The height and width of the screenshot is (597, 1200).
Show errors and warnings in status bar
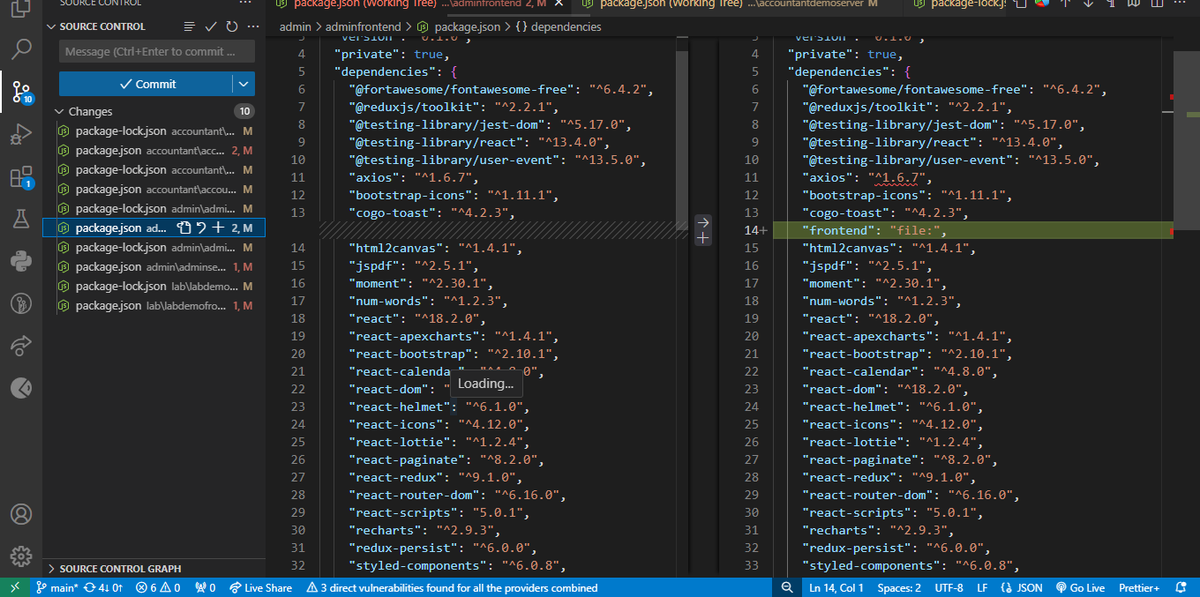click(158, 588)
